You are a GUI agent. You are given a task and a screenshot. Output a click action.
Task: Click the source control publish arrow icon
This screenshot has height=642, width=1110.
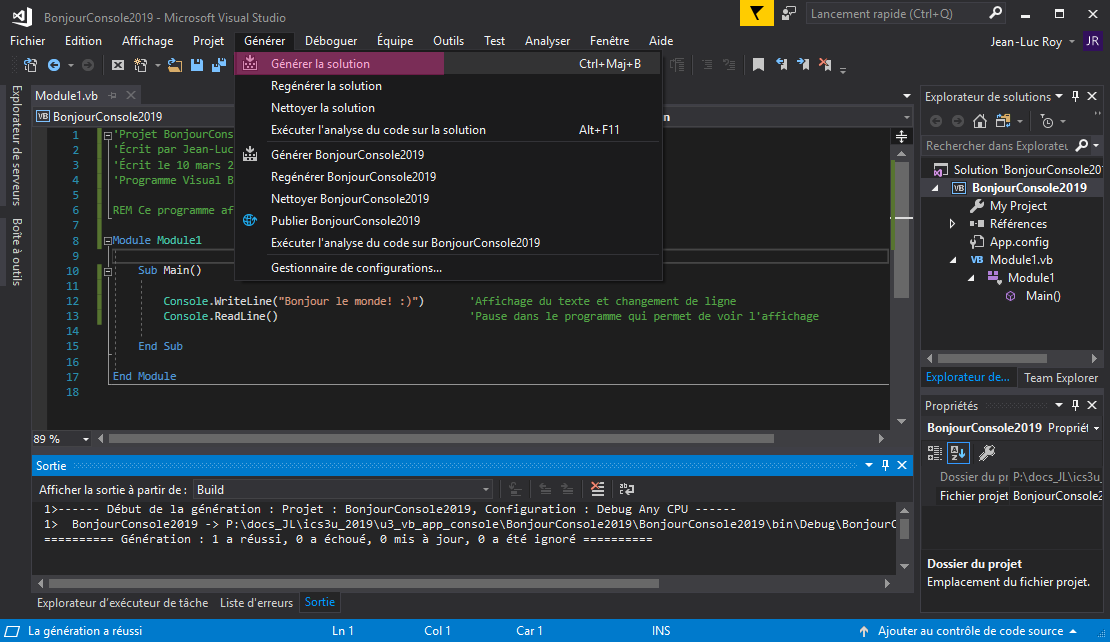pos(864,631)
